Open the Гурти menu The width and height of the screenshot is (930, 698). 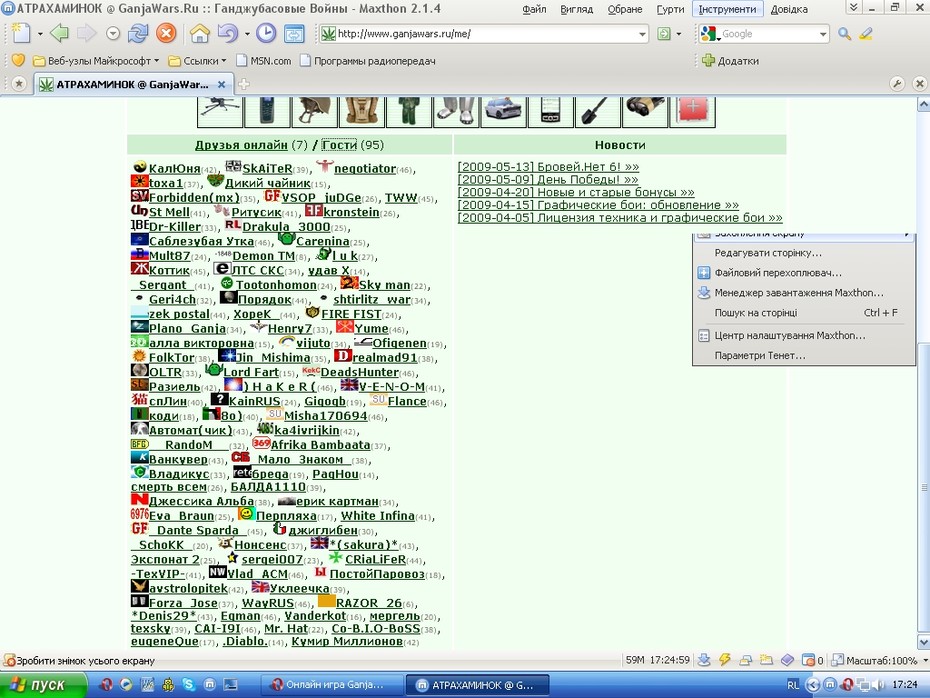(x=670, y=9)
